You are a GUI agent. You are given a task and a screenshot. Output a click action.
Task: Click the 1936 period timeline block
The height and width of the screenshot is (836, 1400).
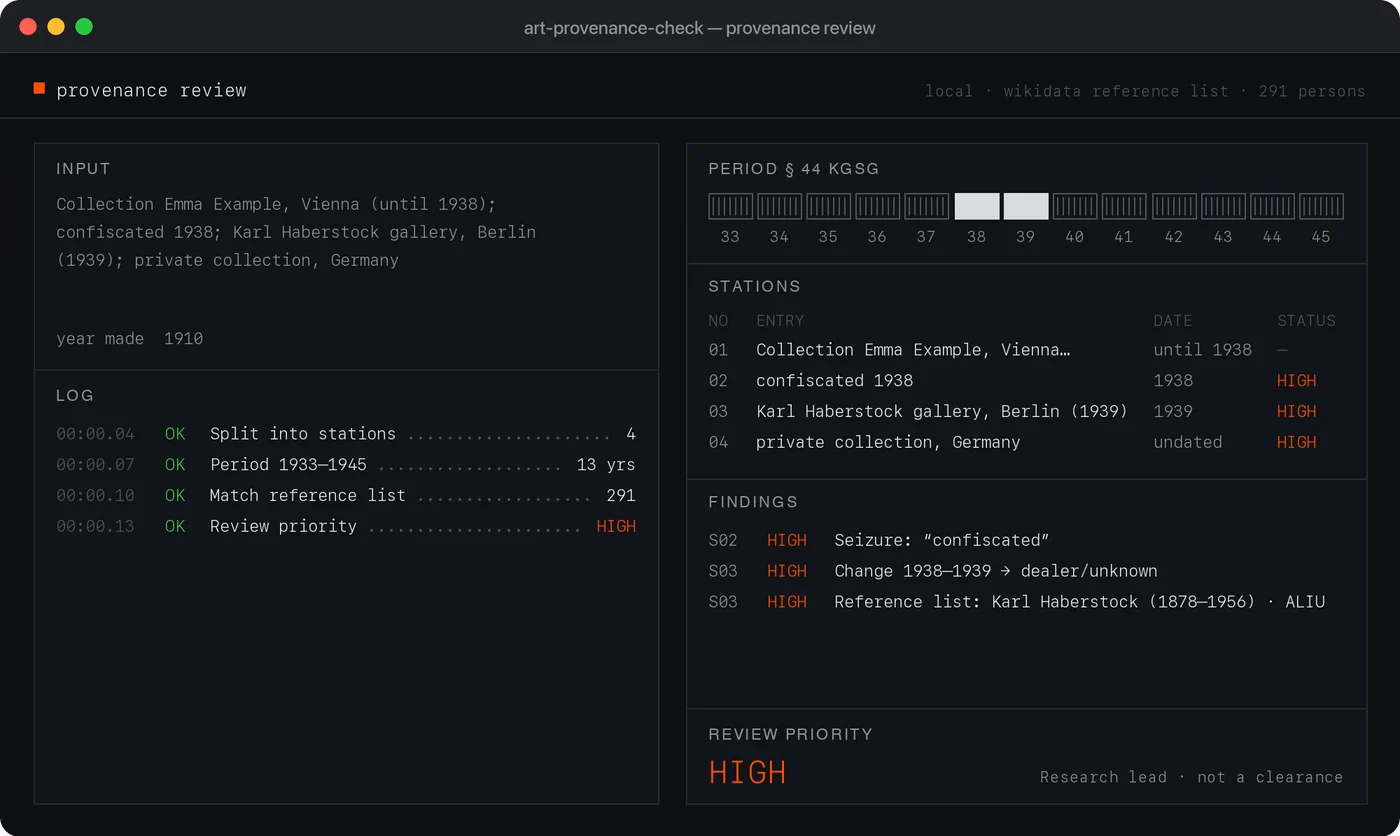pyautogui.click(x=878, y=206)
